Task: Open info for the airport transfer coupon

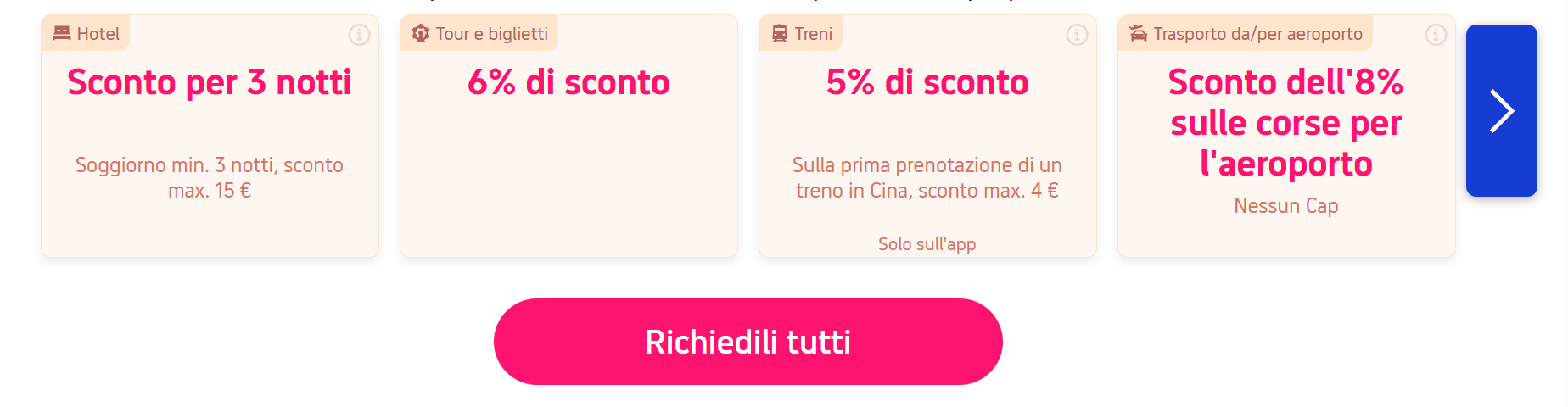Action: [1436, 35]
